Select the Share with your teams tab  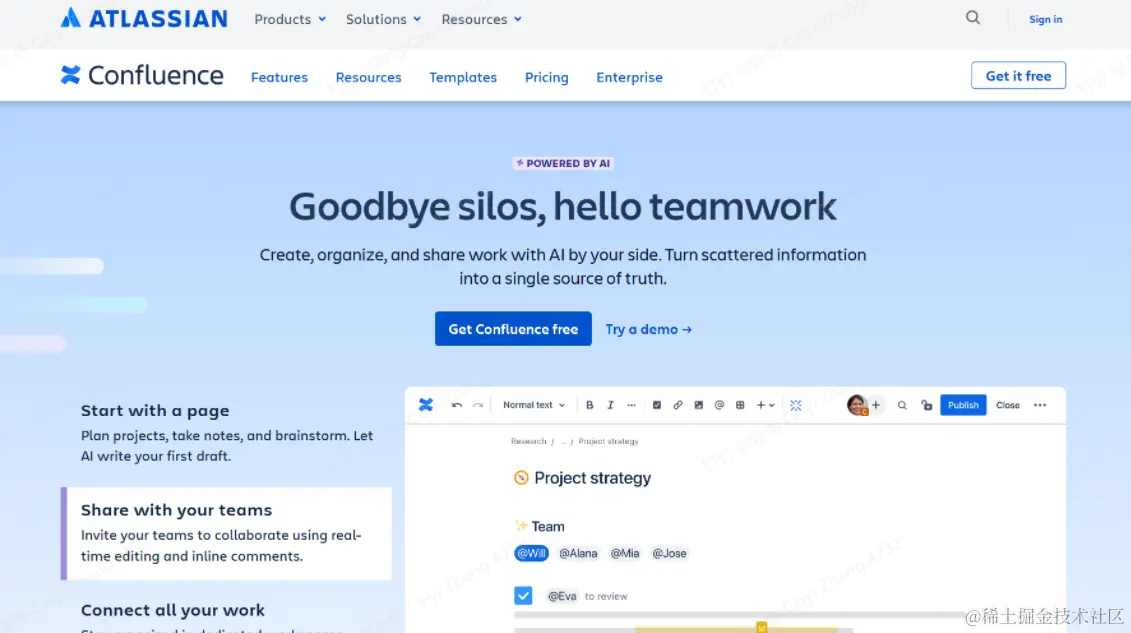click(x=226, y=533)
